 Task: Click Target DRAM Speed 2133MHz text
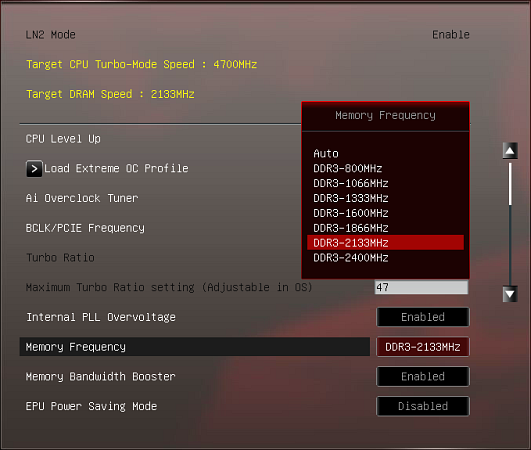click(x=110, y=94)
